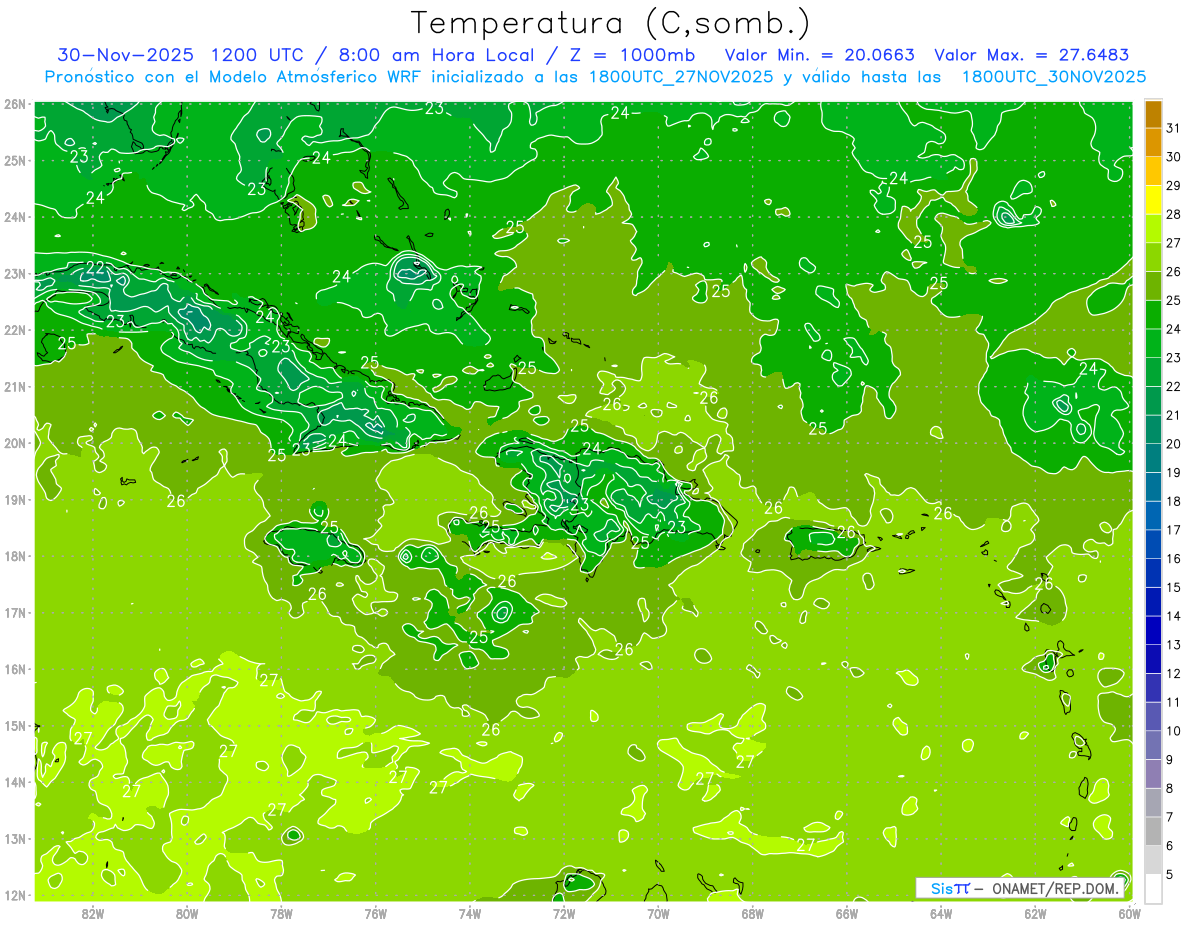Pick the blue swatch between 15 and 16

coord(1153,573)
